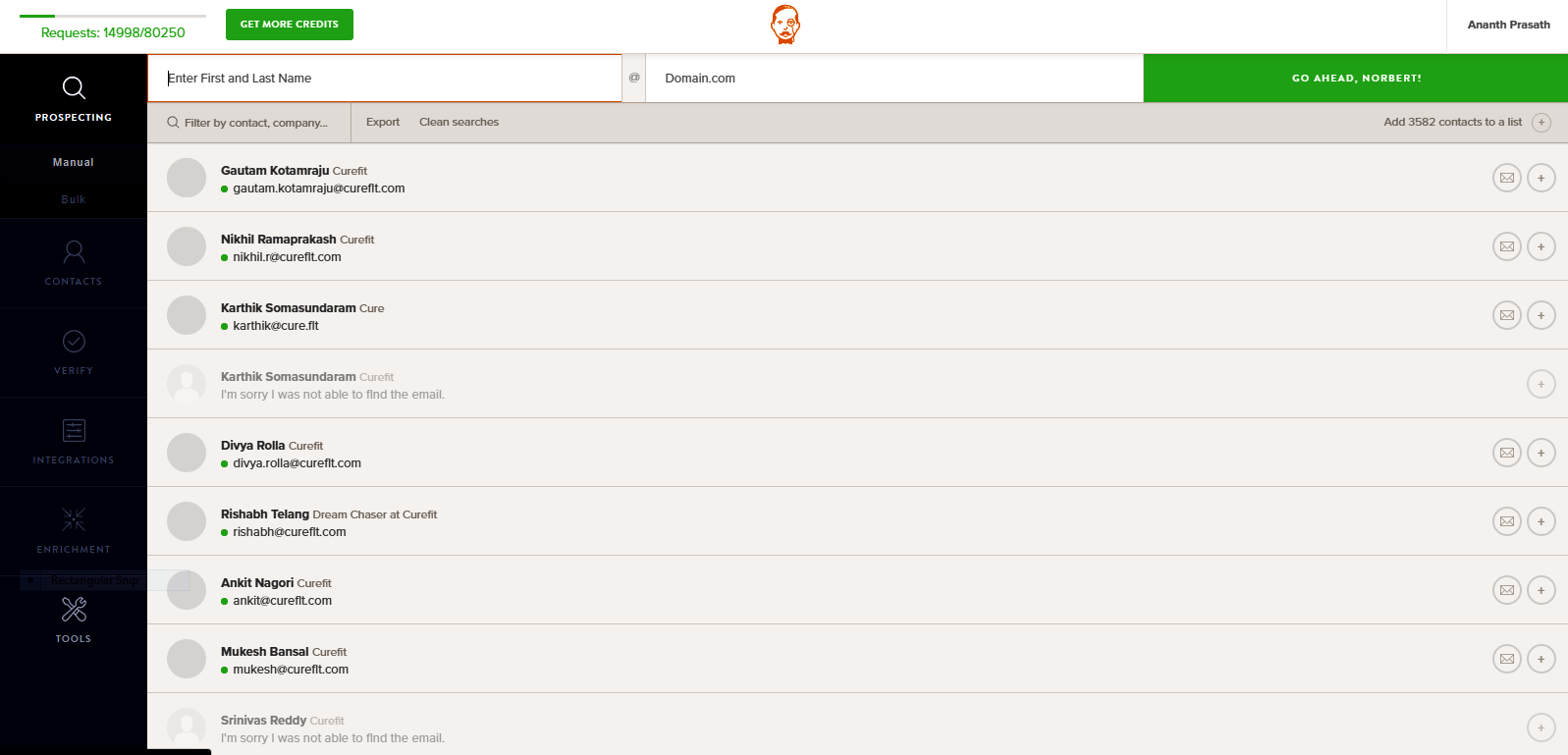
Task: Open the Tools wrench icon
Action: [x=74, y=610]
